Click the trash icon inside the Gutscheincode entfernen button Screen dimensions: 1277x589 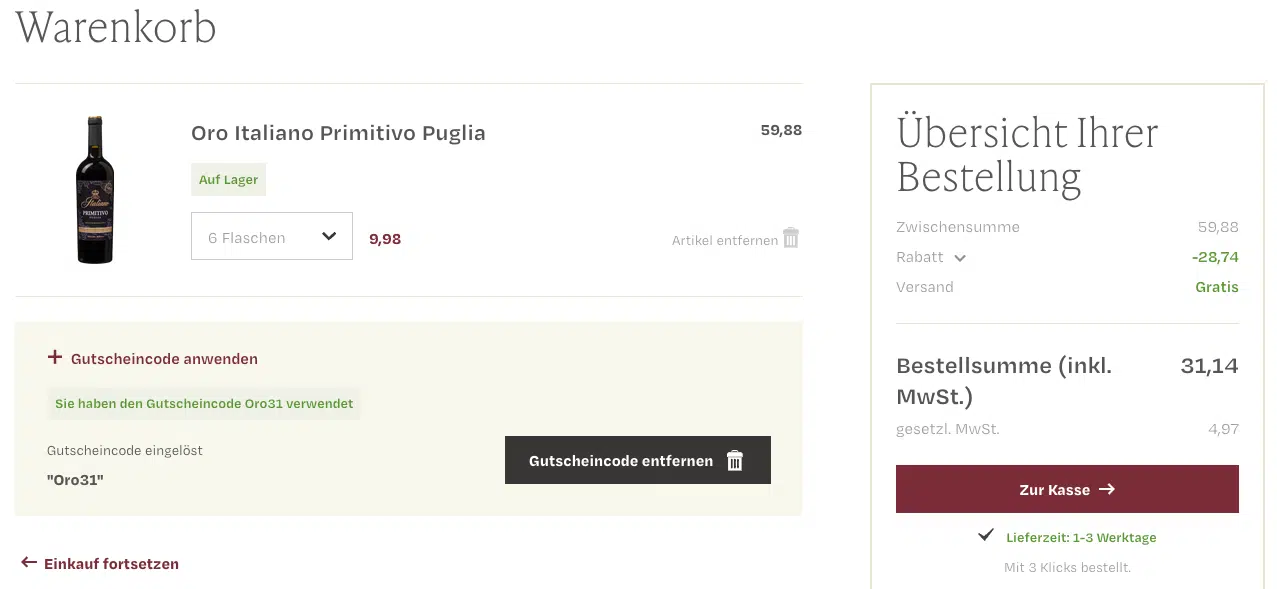pyautogui.click(x=735, y=460)
